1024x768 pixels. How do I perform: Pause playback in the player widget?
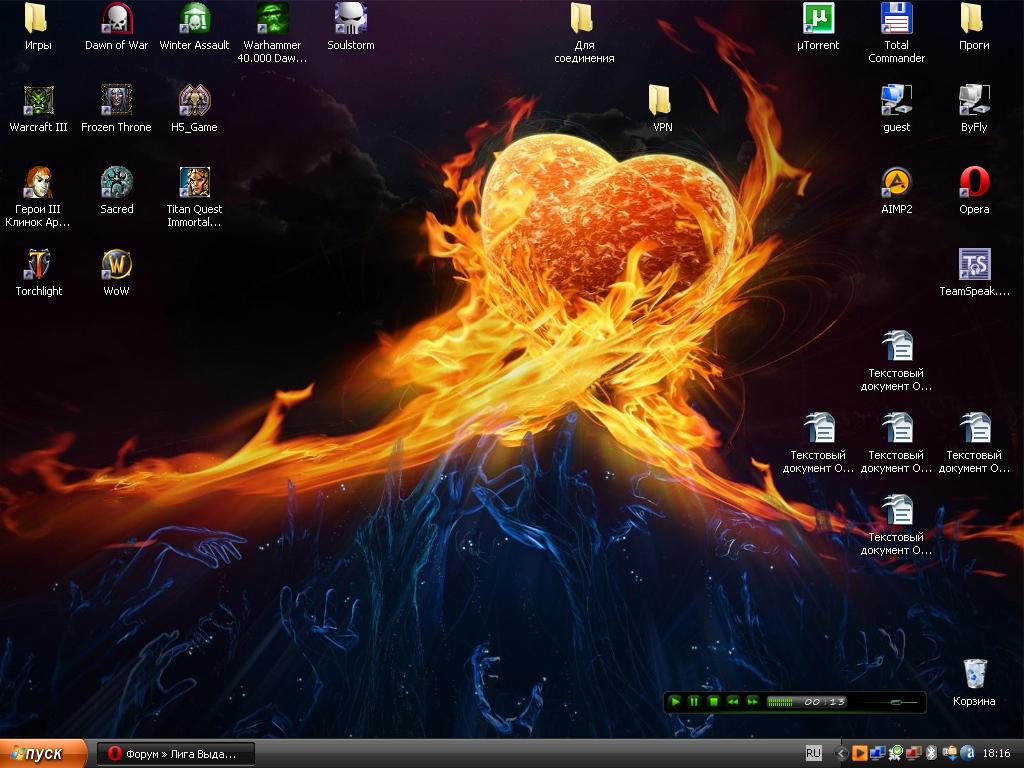694,702
